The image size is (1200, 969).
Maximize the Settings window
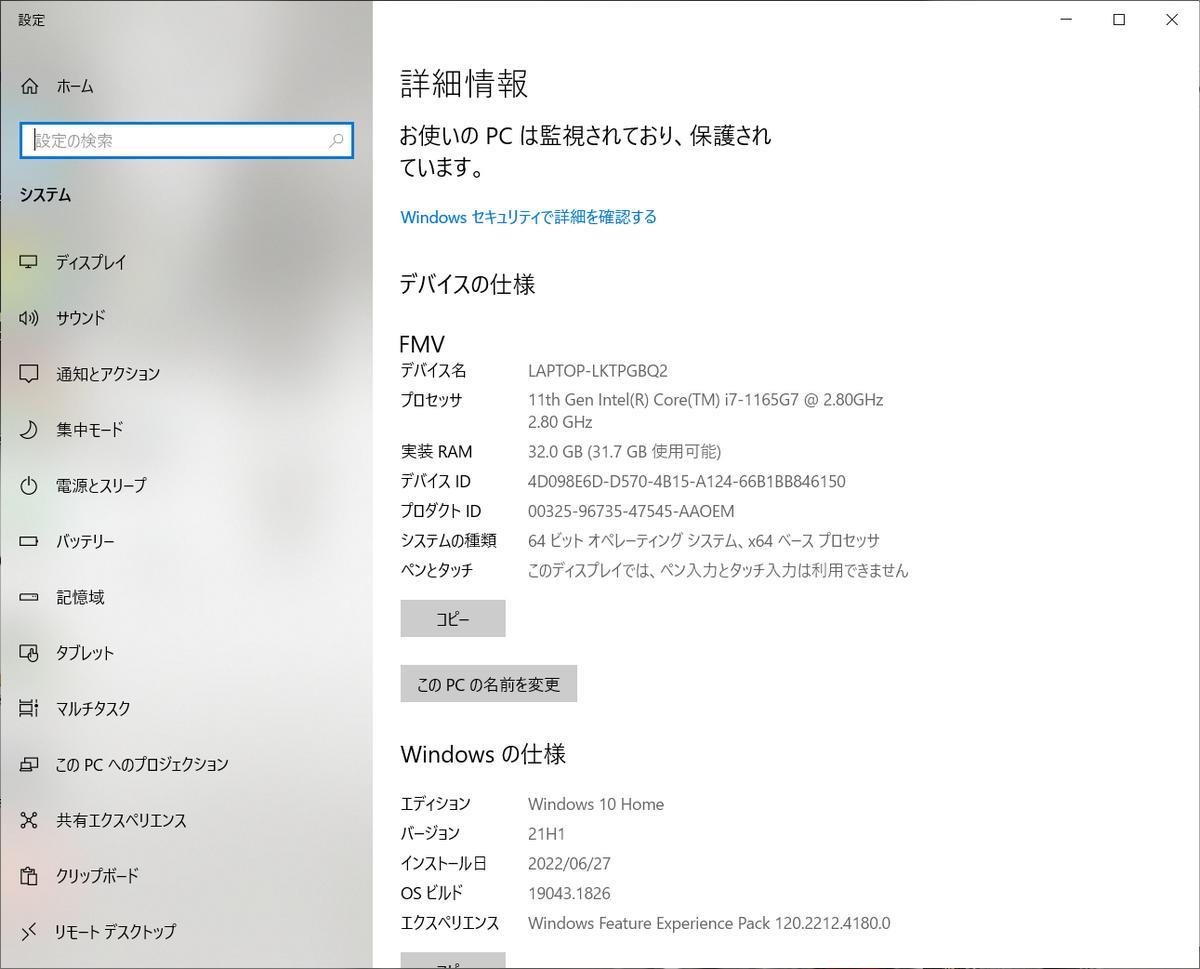[x=1119, y=20]
